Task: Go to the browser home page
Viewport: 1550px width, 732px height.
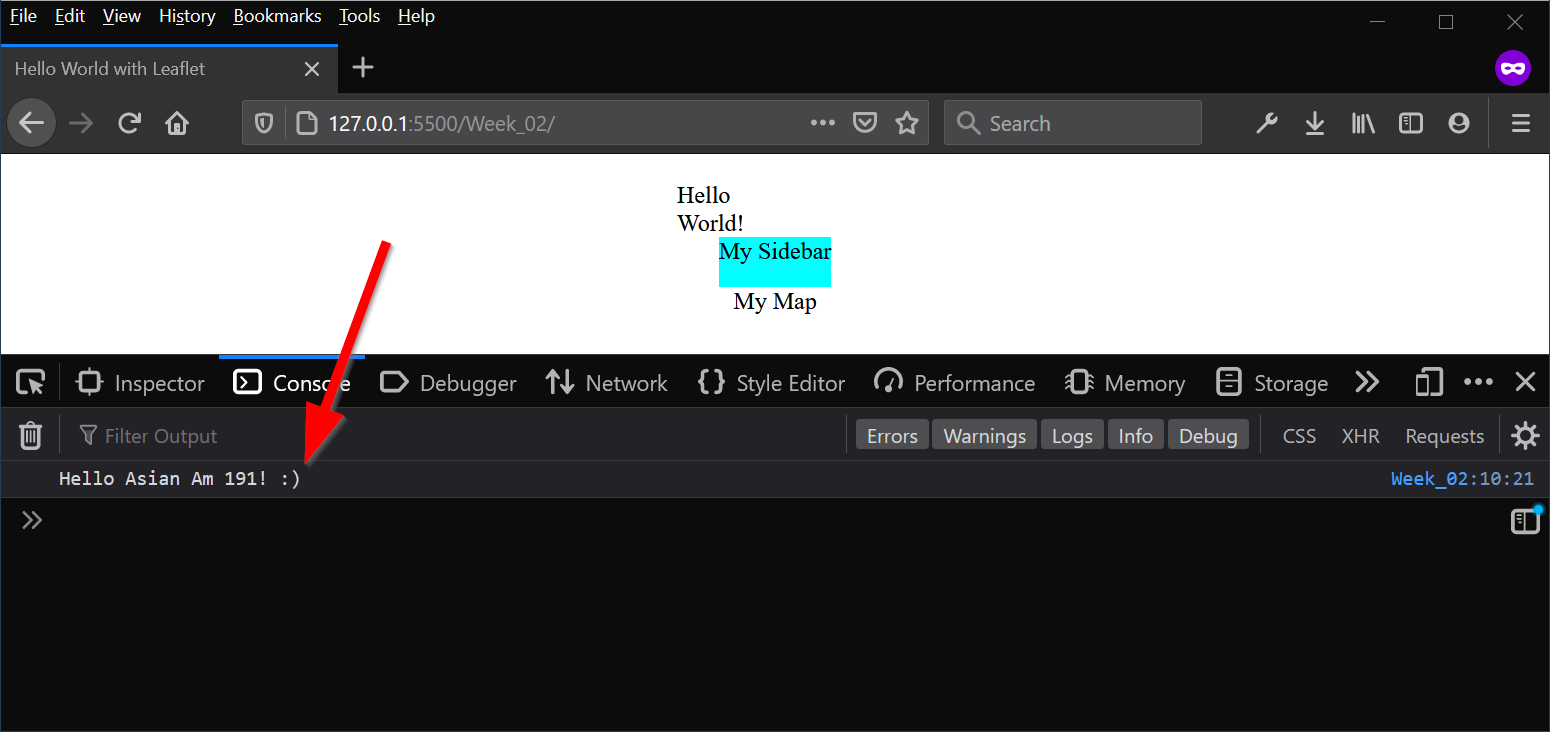Action: coord(177,123)
